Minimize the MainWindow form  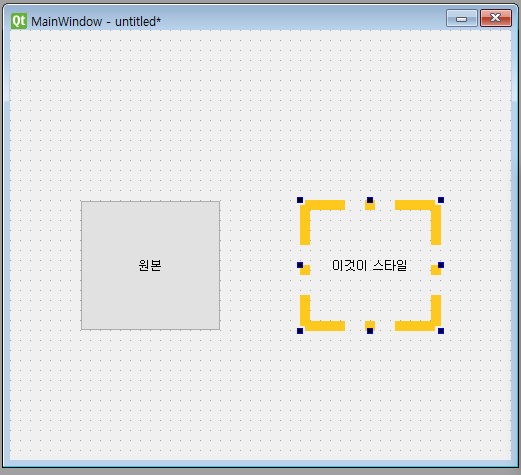pyautogui.click(x=461, y=18)
